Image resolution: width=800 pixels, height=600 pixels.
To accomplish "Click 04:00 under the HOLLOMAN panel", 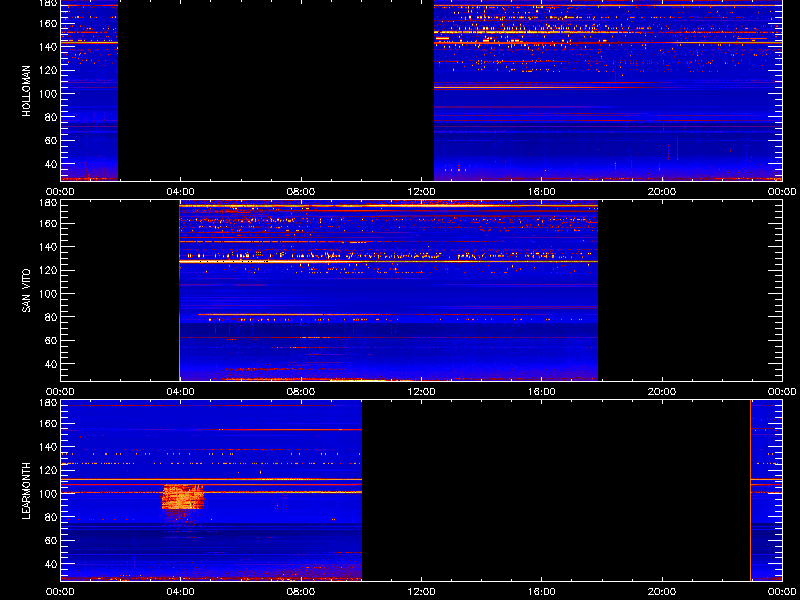I will tap(181, 192).
